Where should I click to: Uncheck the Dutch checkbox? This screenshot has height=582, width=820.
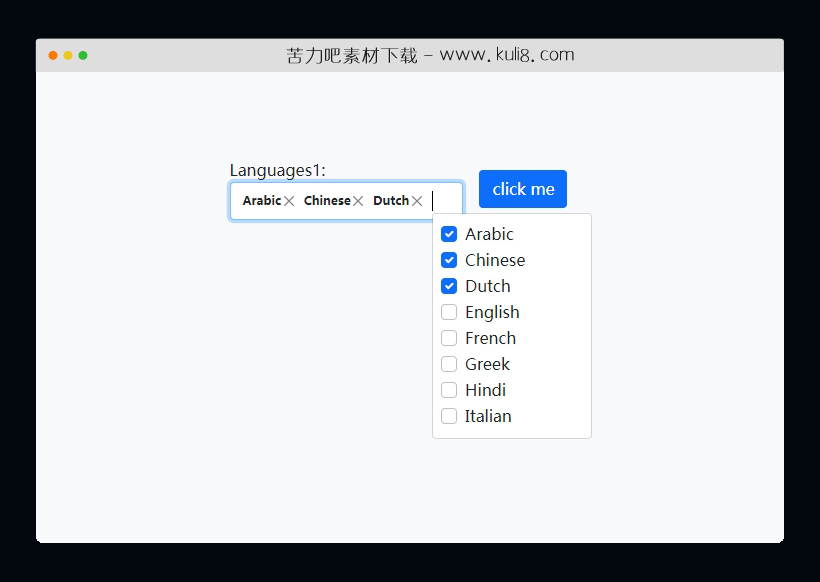[x=449, y=286]
